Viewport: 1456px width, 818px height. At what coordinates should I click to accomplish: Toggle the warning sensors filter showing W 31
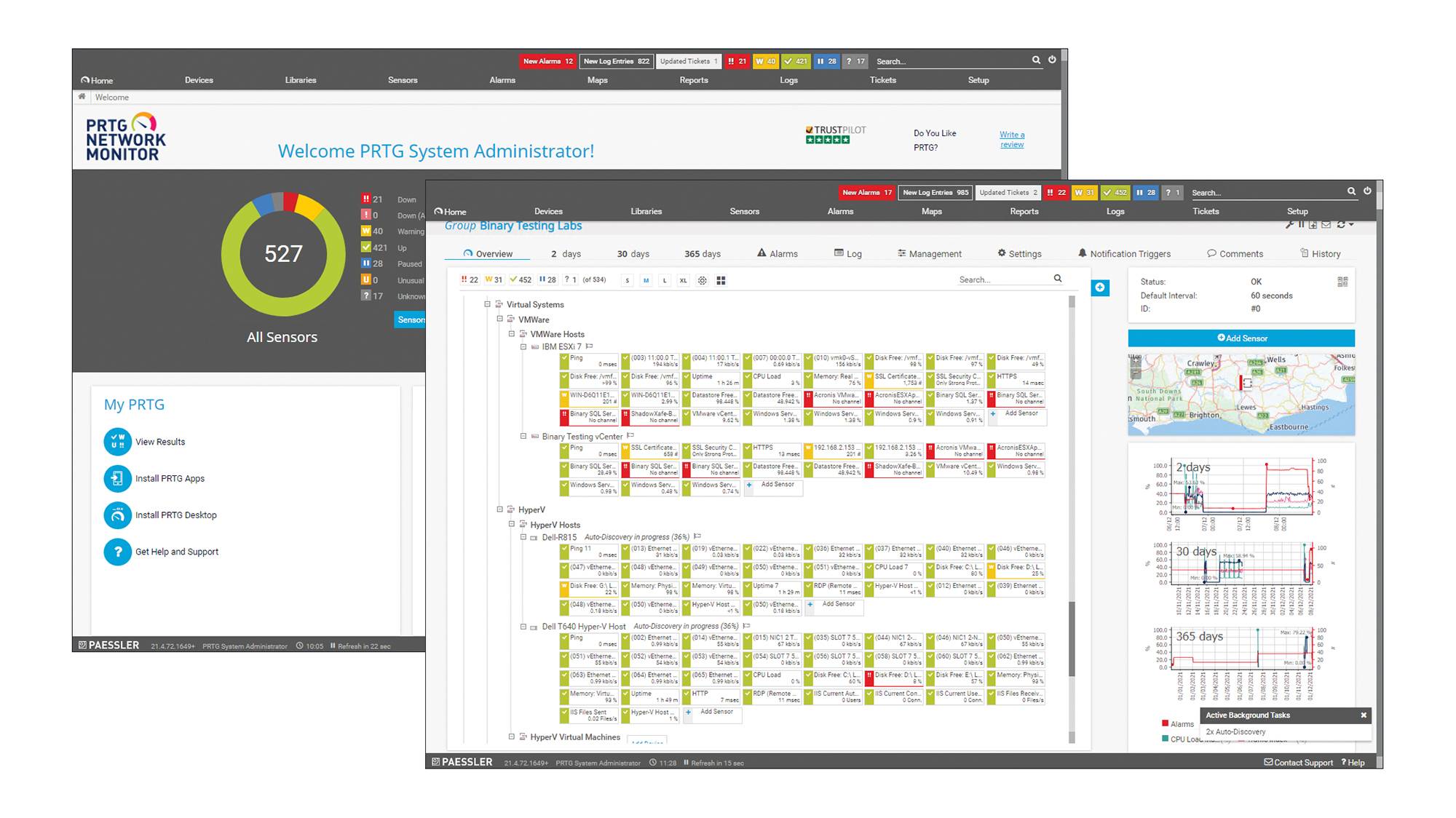[x=492, y=279]
